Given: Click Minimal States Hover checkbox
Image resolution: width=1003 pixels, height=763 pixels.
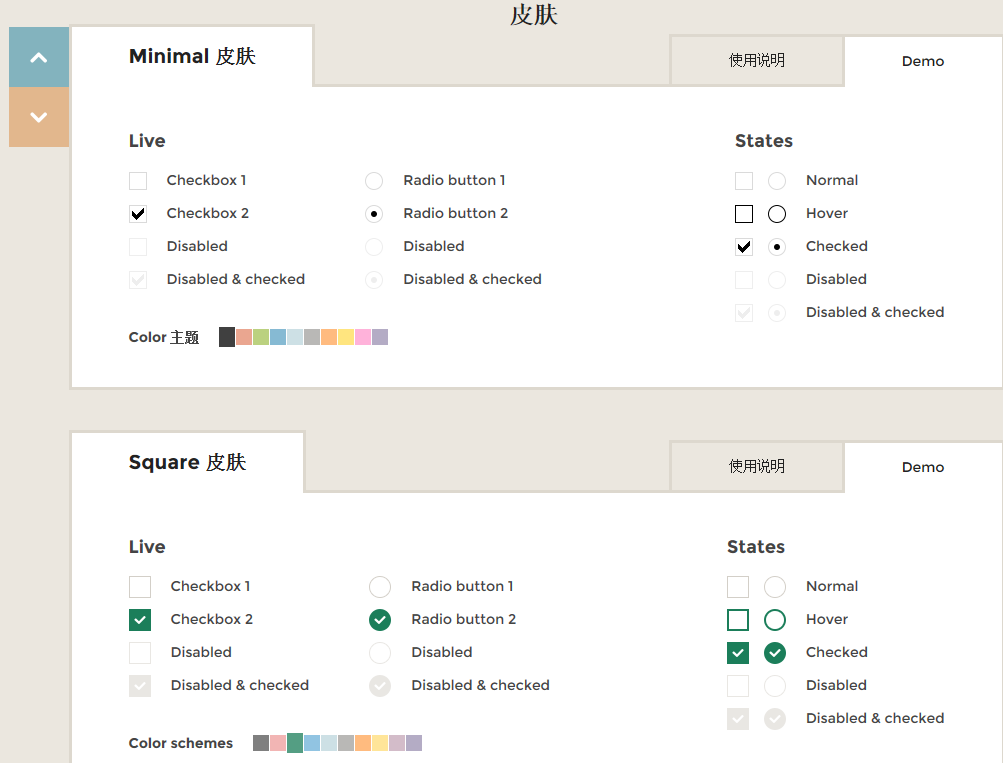Looking at the screenshot, I should pos(744,214).
